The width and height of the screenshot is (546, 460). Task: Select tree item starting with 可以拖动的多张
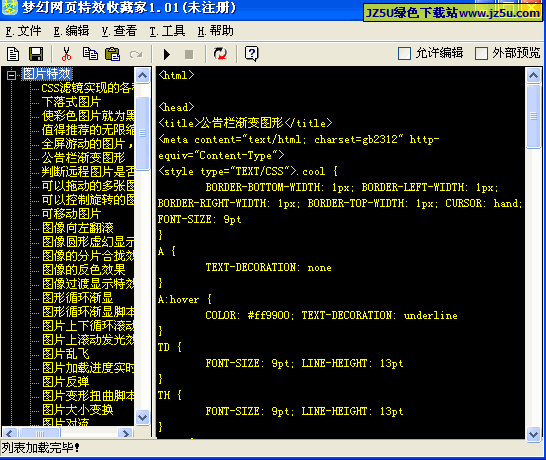[88, 186]
